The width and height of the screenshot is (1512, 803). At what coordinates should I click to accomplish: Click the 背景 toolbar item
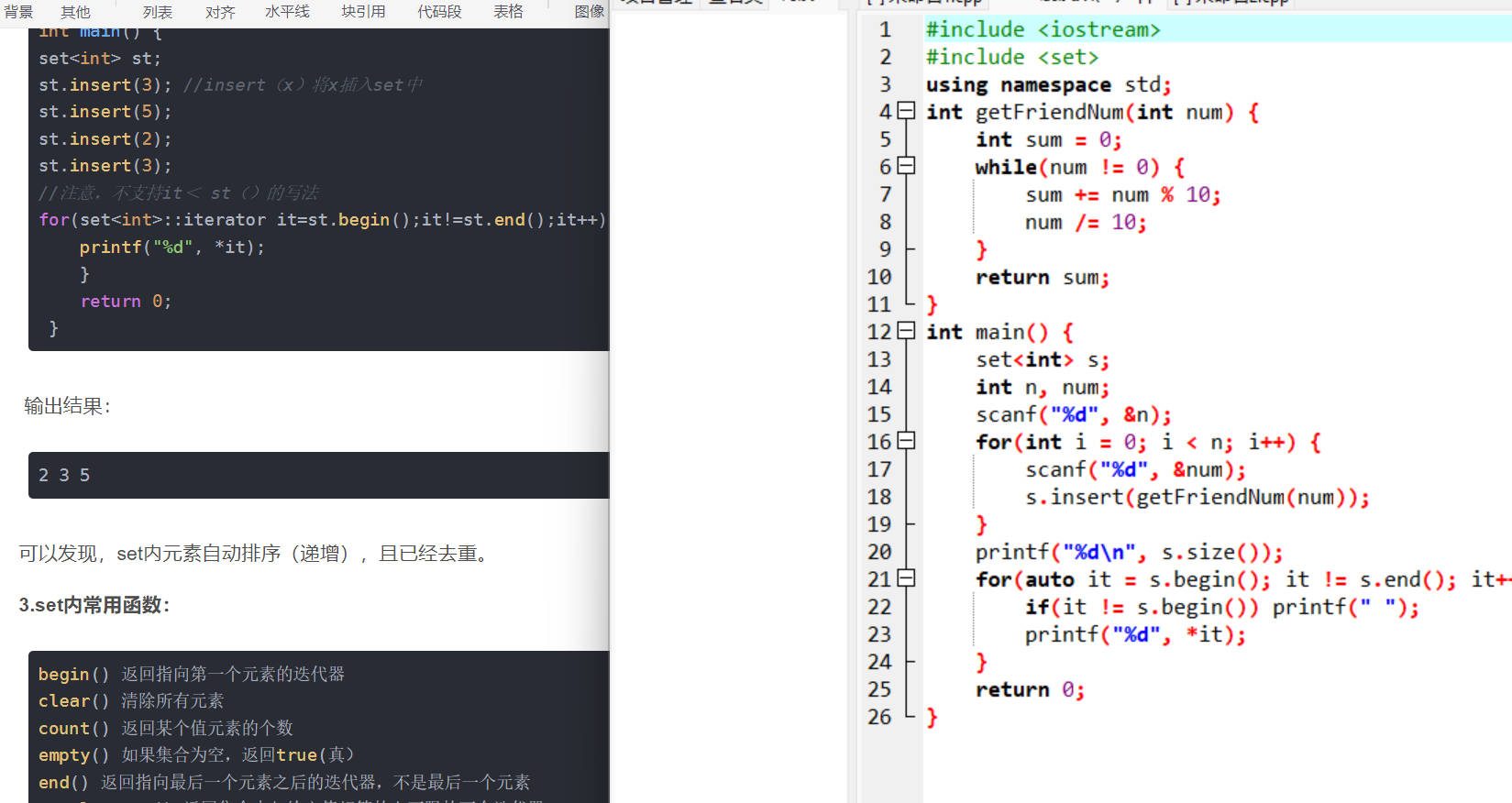(19, 12)
